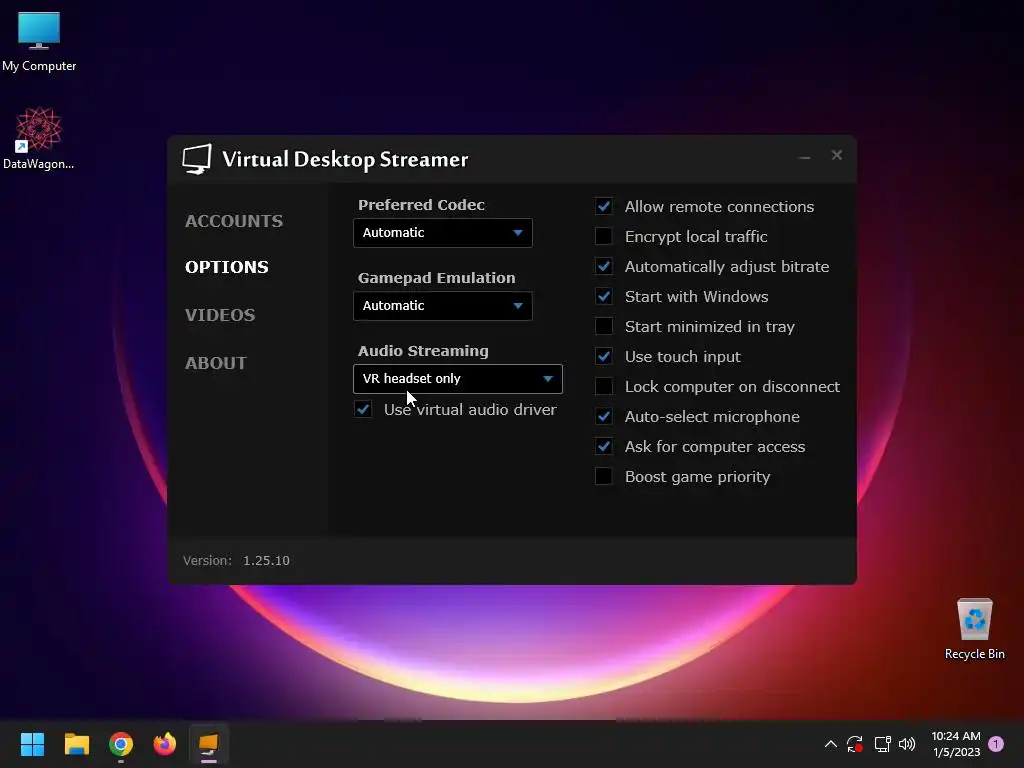Click the Virtual Desktop Streamer monitor logo

(197, 159)
